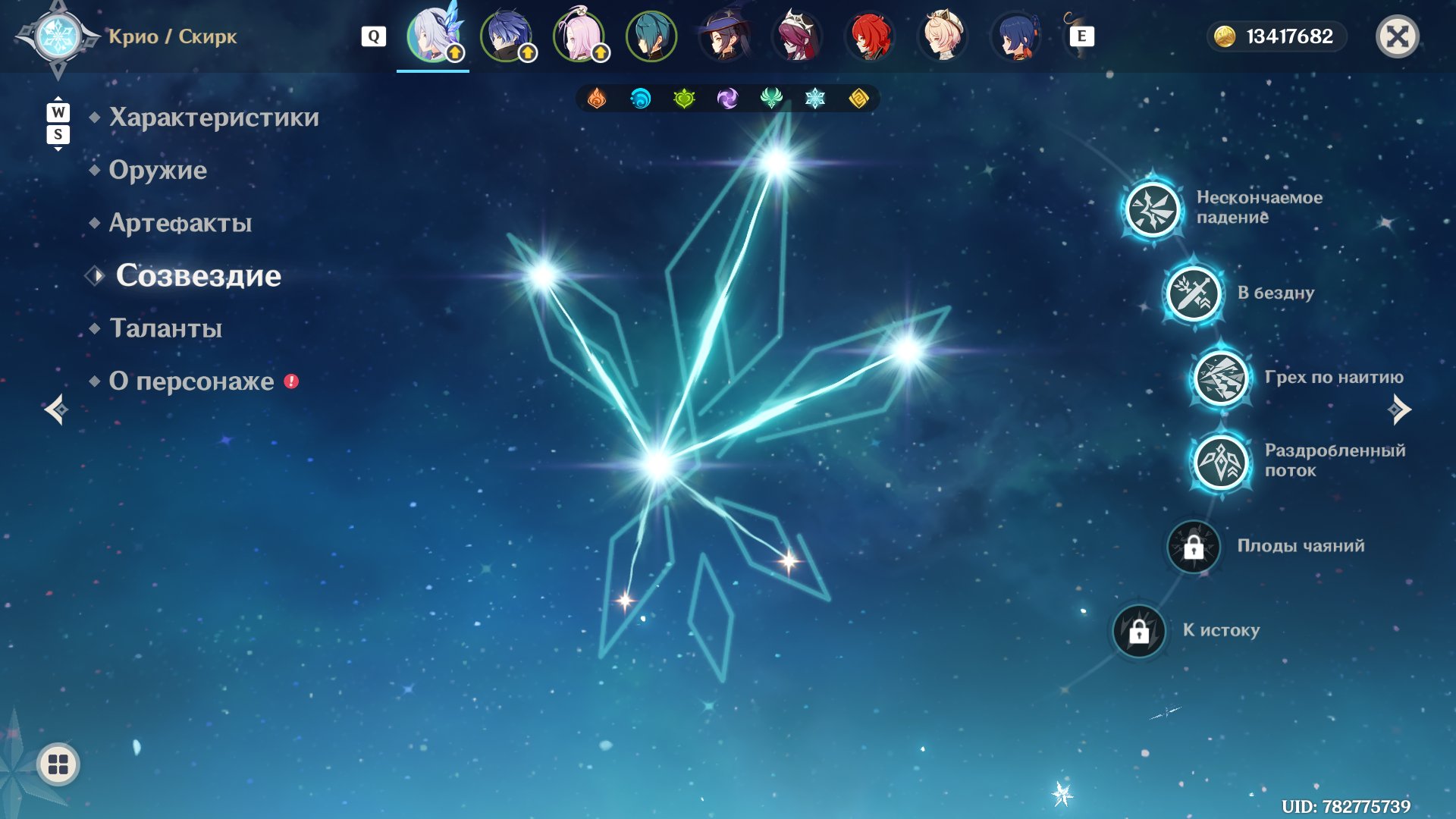The width and height of the screenshot is (1456, 819).
Task: Click the Mora coin icon
Action: click(x=1225, y=36)
